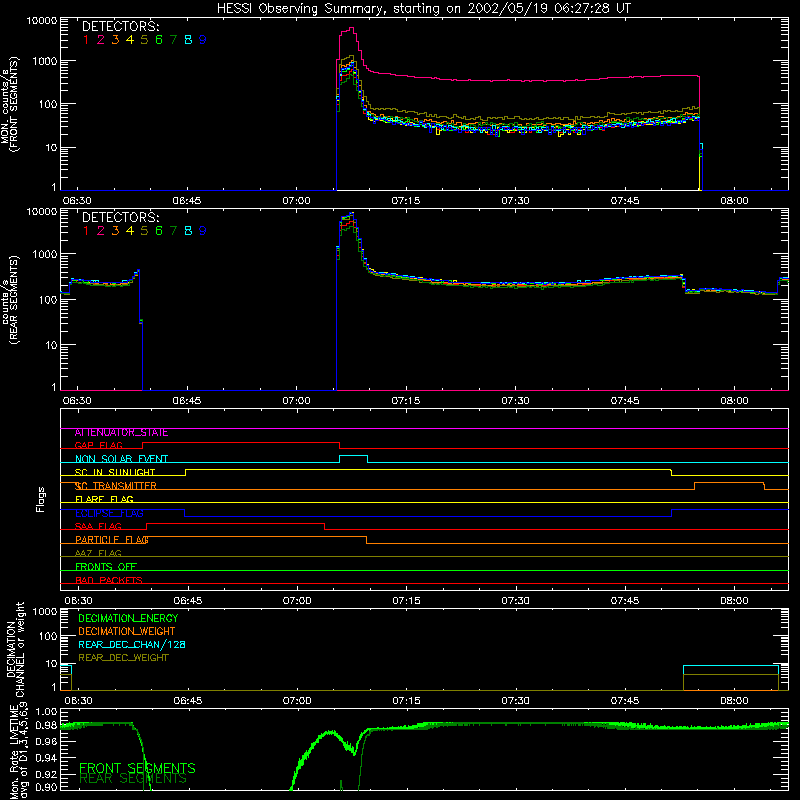
Task: Click the FRONT SEGMENTS livetime legend text
Action: point(137,768)
